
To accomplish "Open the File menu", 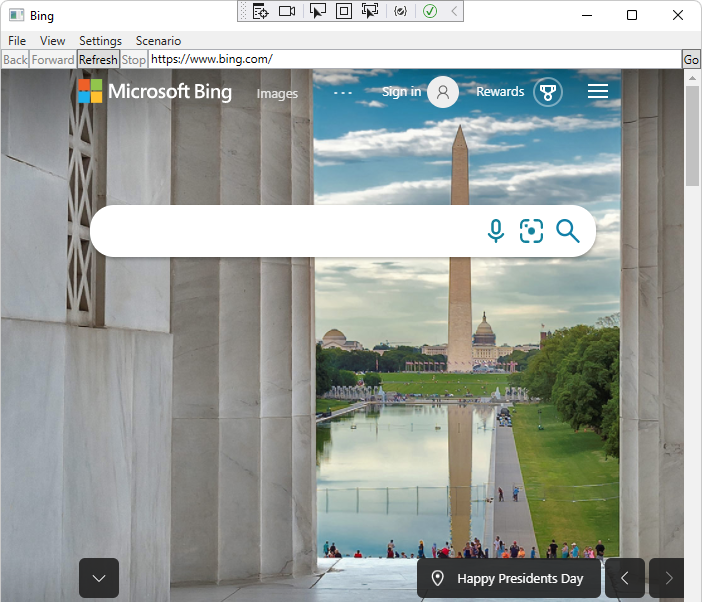I will click(x=17, y=41).
